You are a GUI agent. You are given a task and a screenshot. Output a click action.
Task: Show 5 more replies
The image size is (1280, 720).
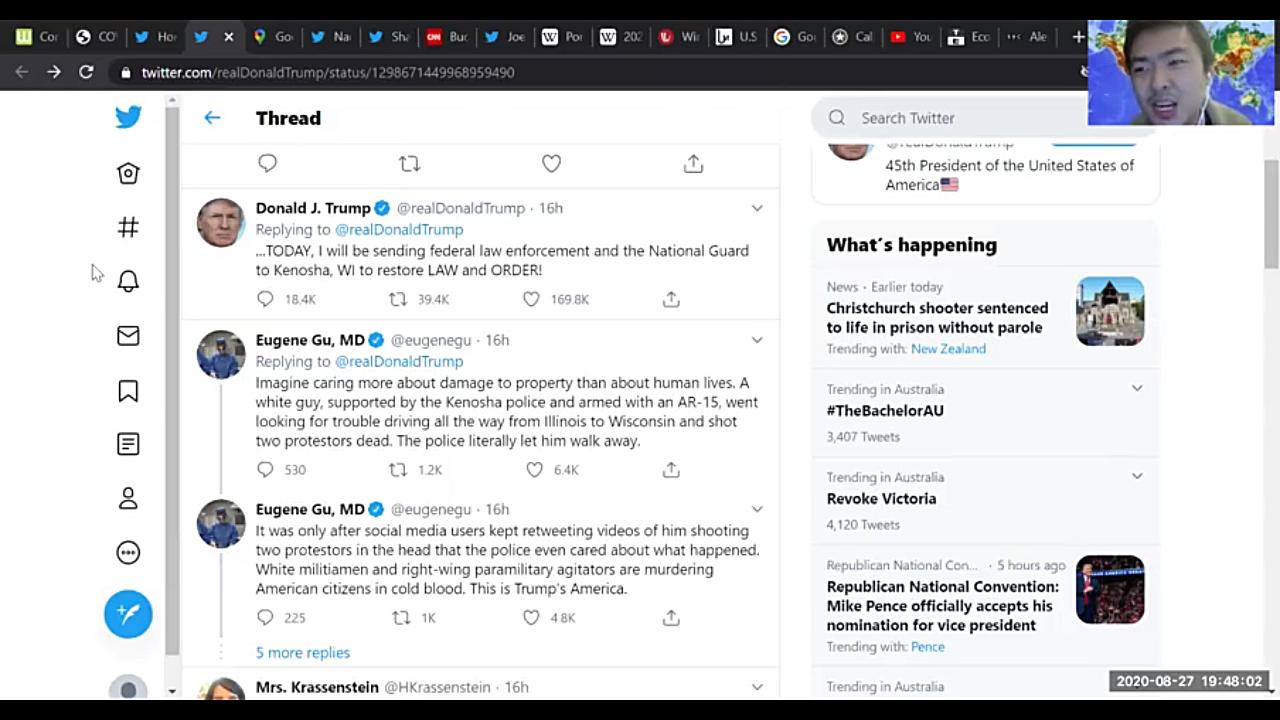303,652
